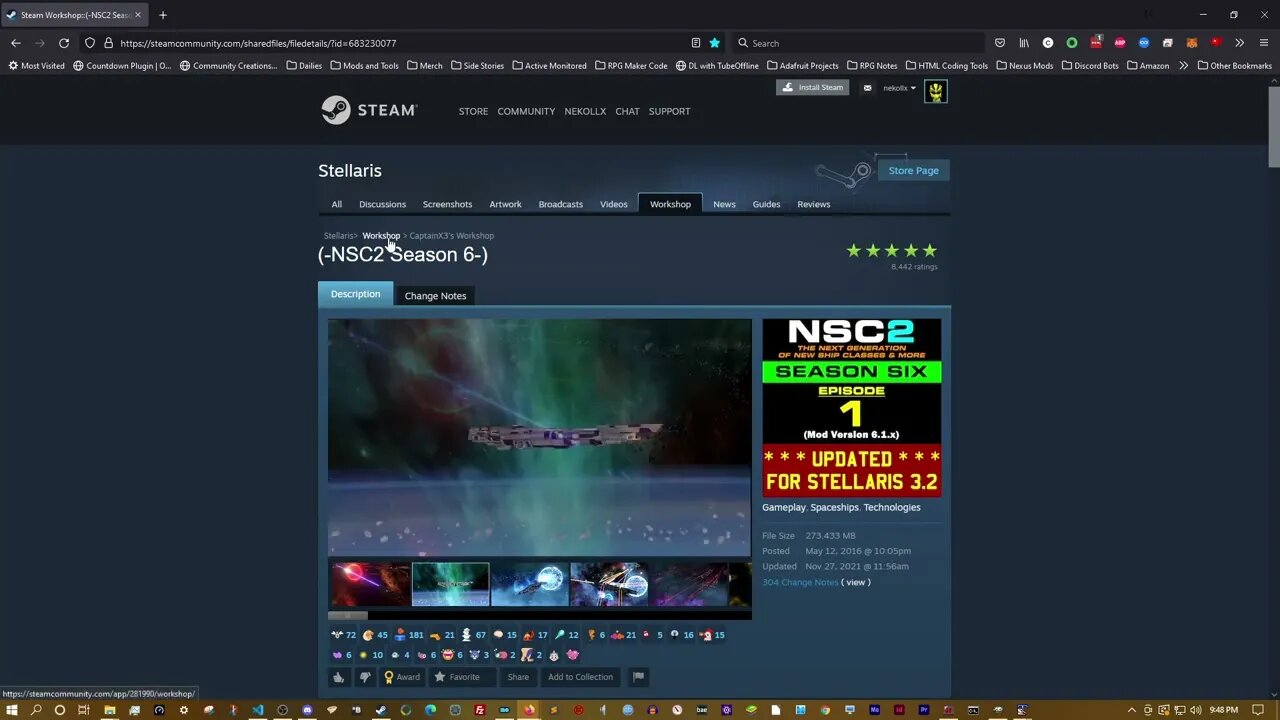Select the first red planet thumbnail
Viewport: 1280px width, 720px height.
click(370, 584)
